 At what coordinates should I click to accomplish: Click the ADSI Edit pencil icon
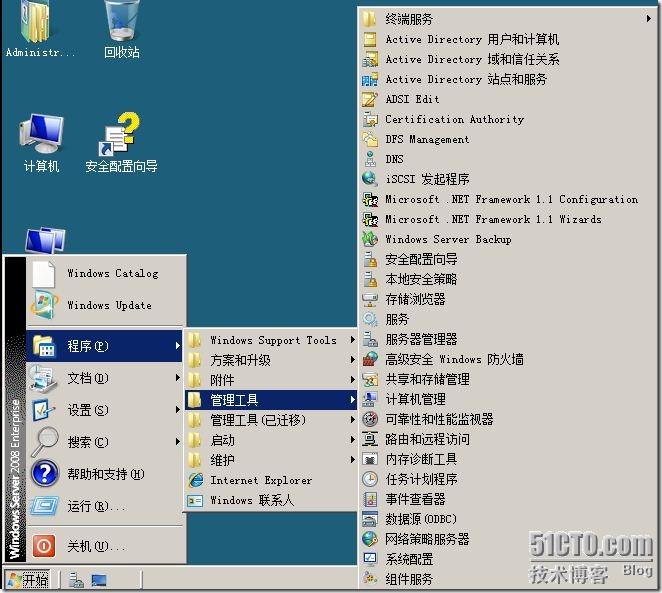pyautogui.click(x=370, y=99)
